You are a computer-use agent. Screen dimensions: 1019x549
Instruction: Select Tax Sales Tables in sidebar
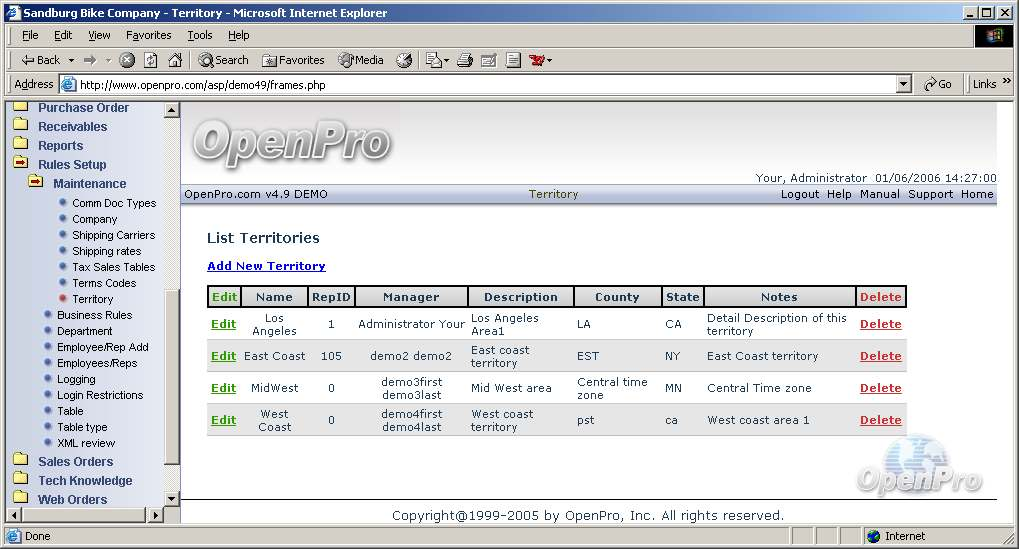[x=113, y=267]
